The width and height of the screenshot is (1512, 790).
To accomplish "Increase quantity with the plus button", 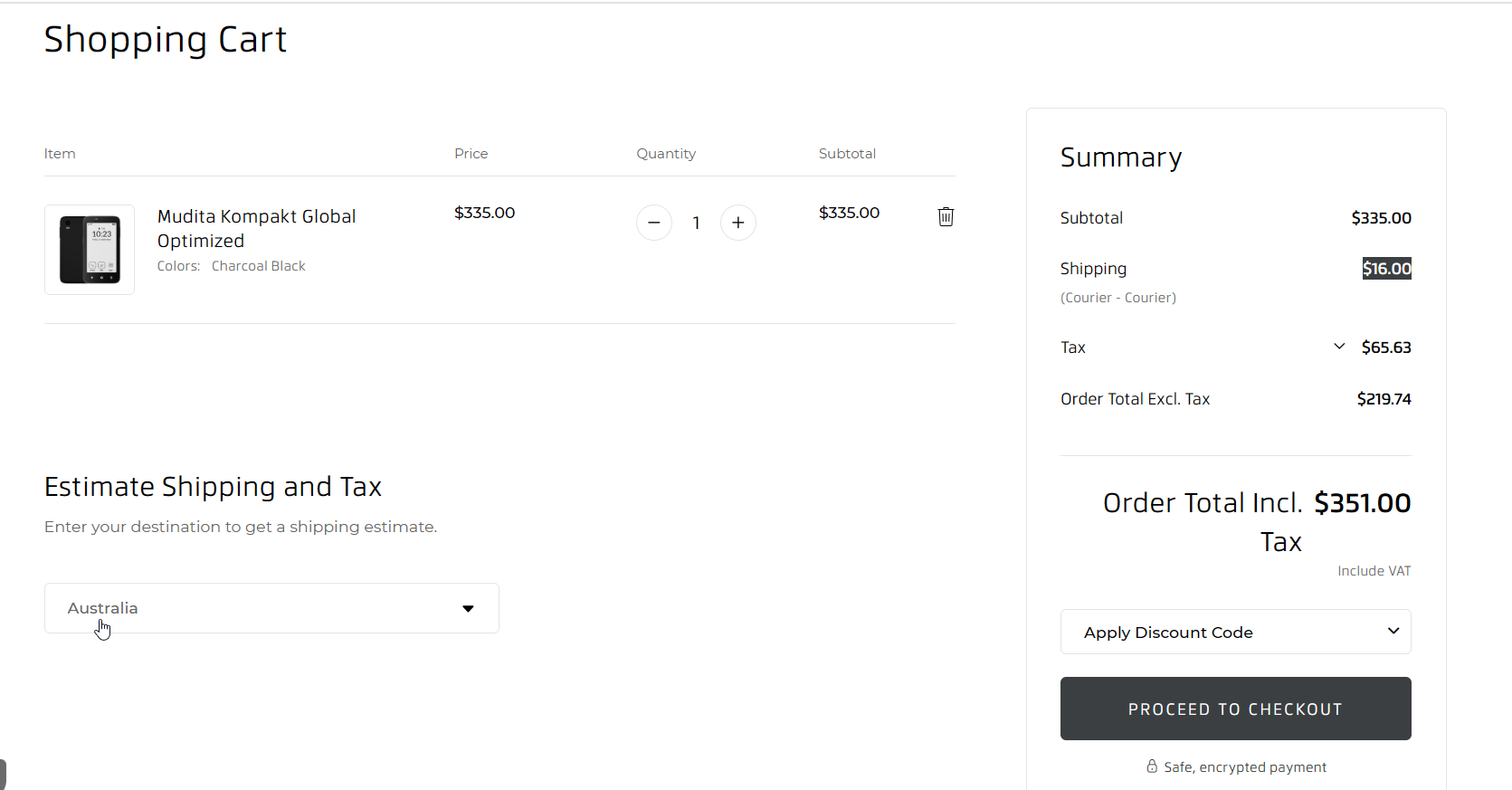I will 738,223.
